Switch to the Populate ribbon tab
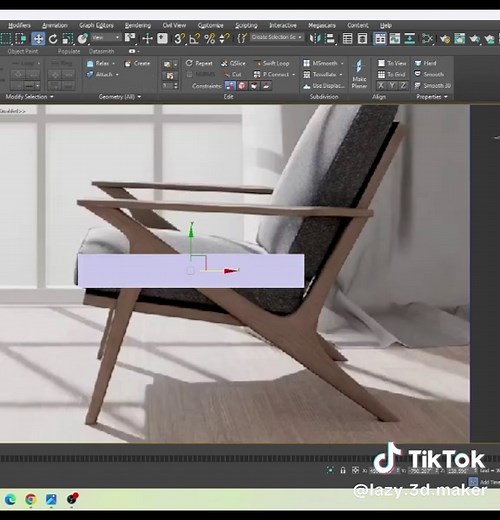This screenshot has width=500, height=520. [69, 51]
